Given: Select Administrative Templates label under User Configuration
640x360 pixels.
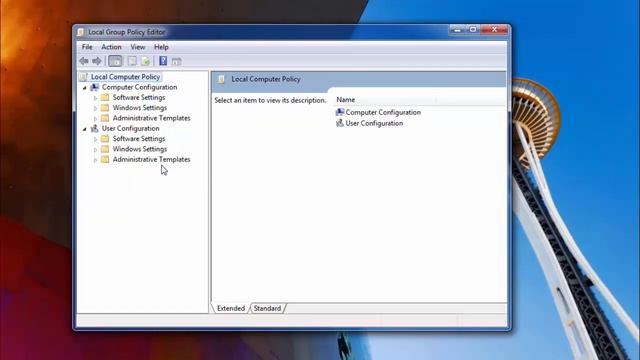Looking at the screenshot, I should point(151,159).
